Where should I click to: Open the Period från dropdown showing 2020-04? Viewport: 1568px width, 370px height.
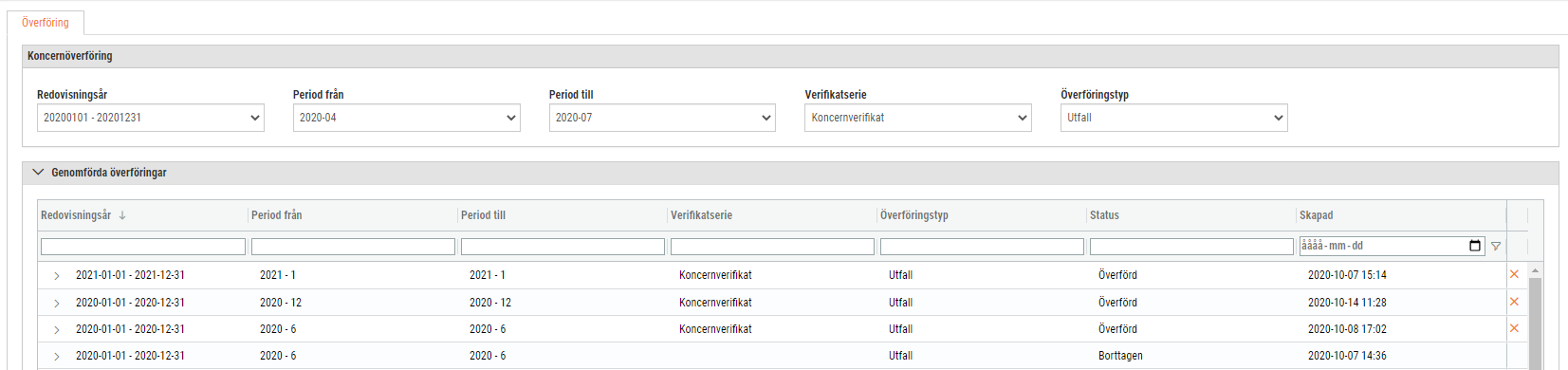407,118
